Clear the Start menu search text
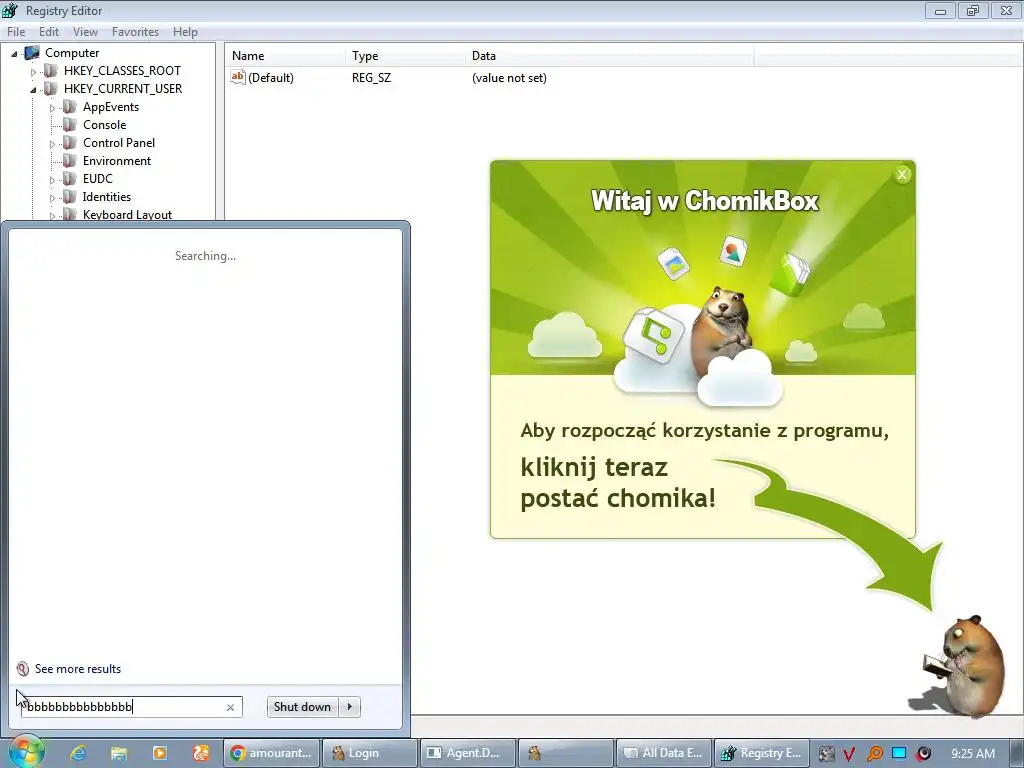 pos(230,707)
